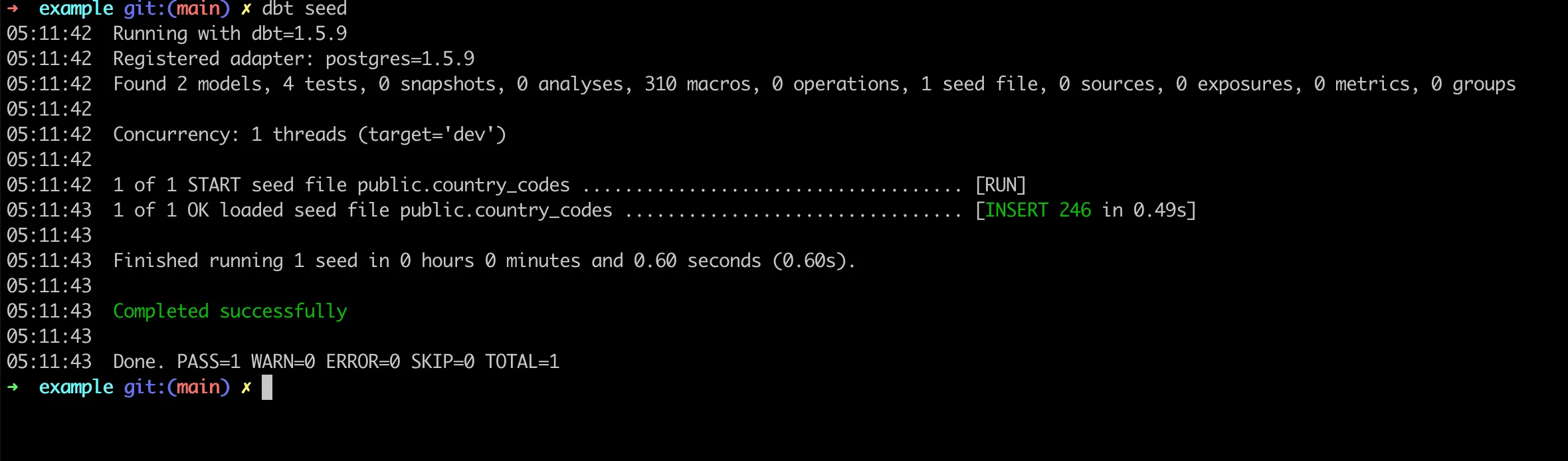This screenshot has height=461, width=1568.
Task: Click the yellow ✗ after the top git:(main)
Action: pos(246,9)
